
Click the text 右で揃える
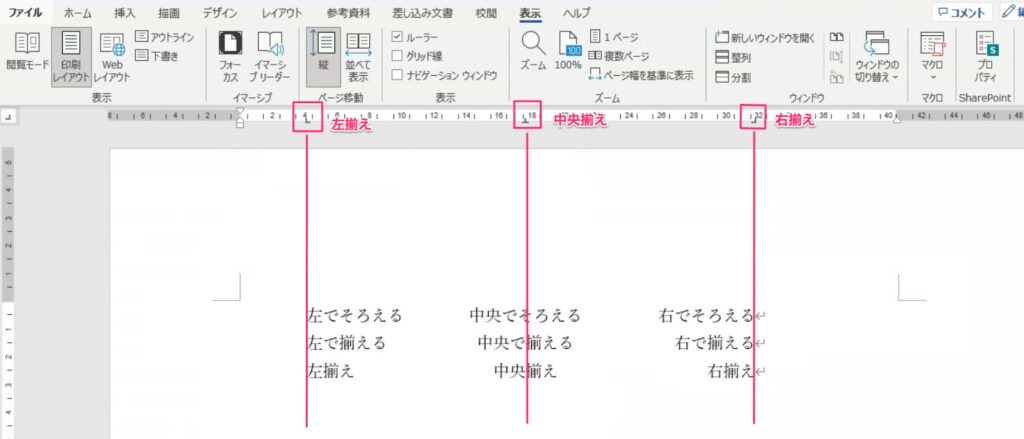[714, 342]
